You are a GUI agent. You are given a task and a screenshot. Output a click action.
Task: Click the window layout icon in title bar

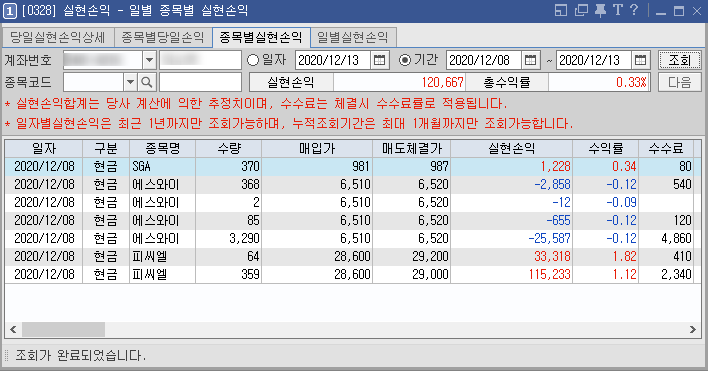pyautogui.click(x=560, y=10)
